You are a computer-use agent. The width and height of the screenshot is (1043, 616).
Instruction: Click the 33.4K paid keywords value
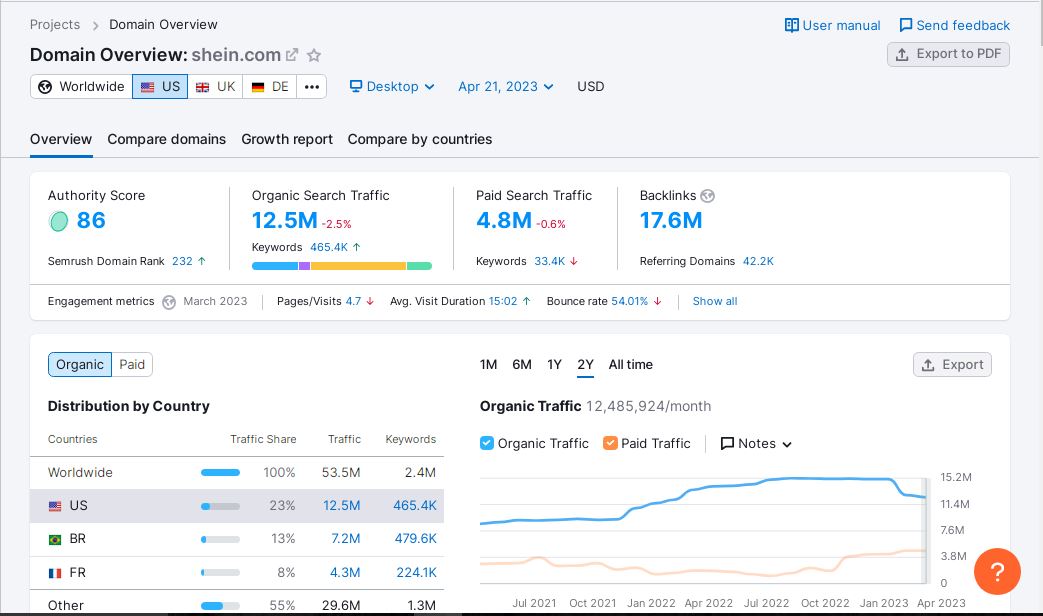point(549,261)
